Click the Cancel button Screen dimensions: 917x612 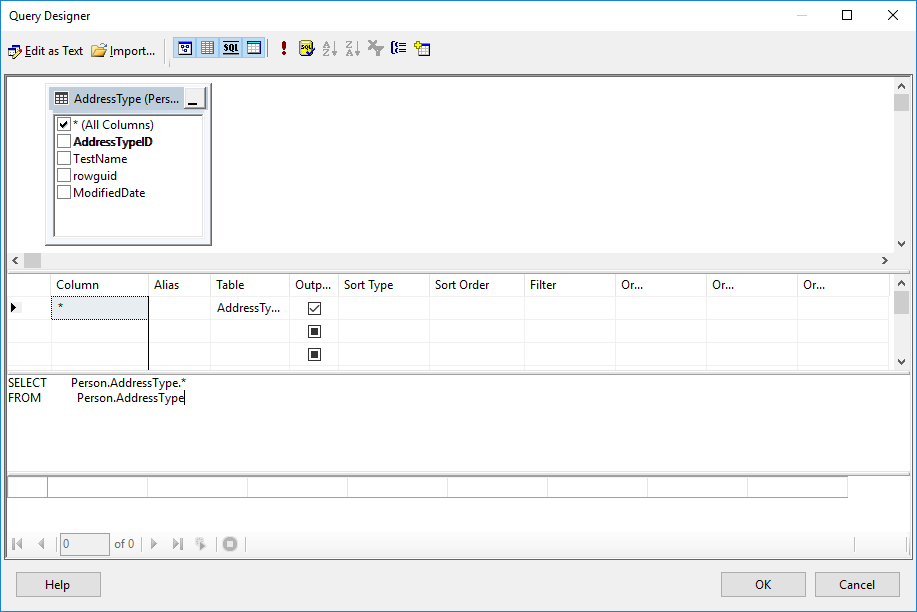tap(857, 585)
